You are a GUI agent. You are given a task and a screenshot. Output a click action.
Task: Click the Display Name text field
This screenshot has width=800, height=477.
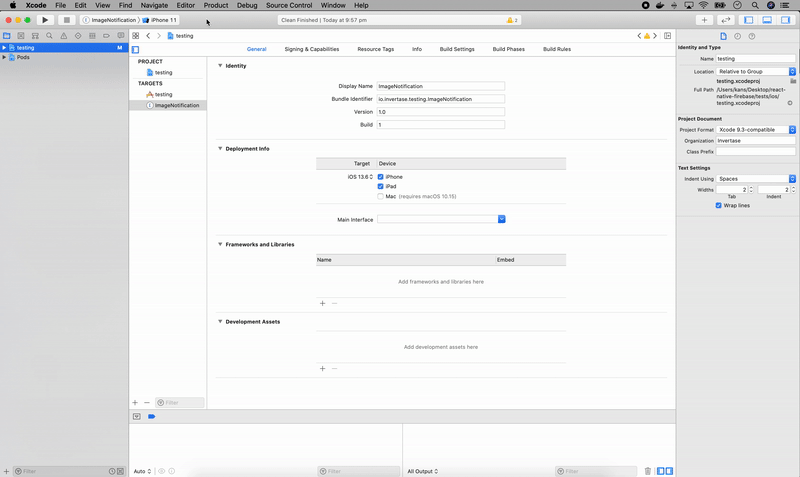440,86
